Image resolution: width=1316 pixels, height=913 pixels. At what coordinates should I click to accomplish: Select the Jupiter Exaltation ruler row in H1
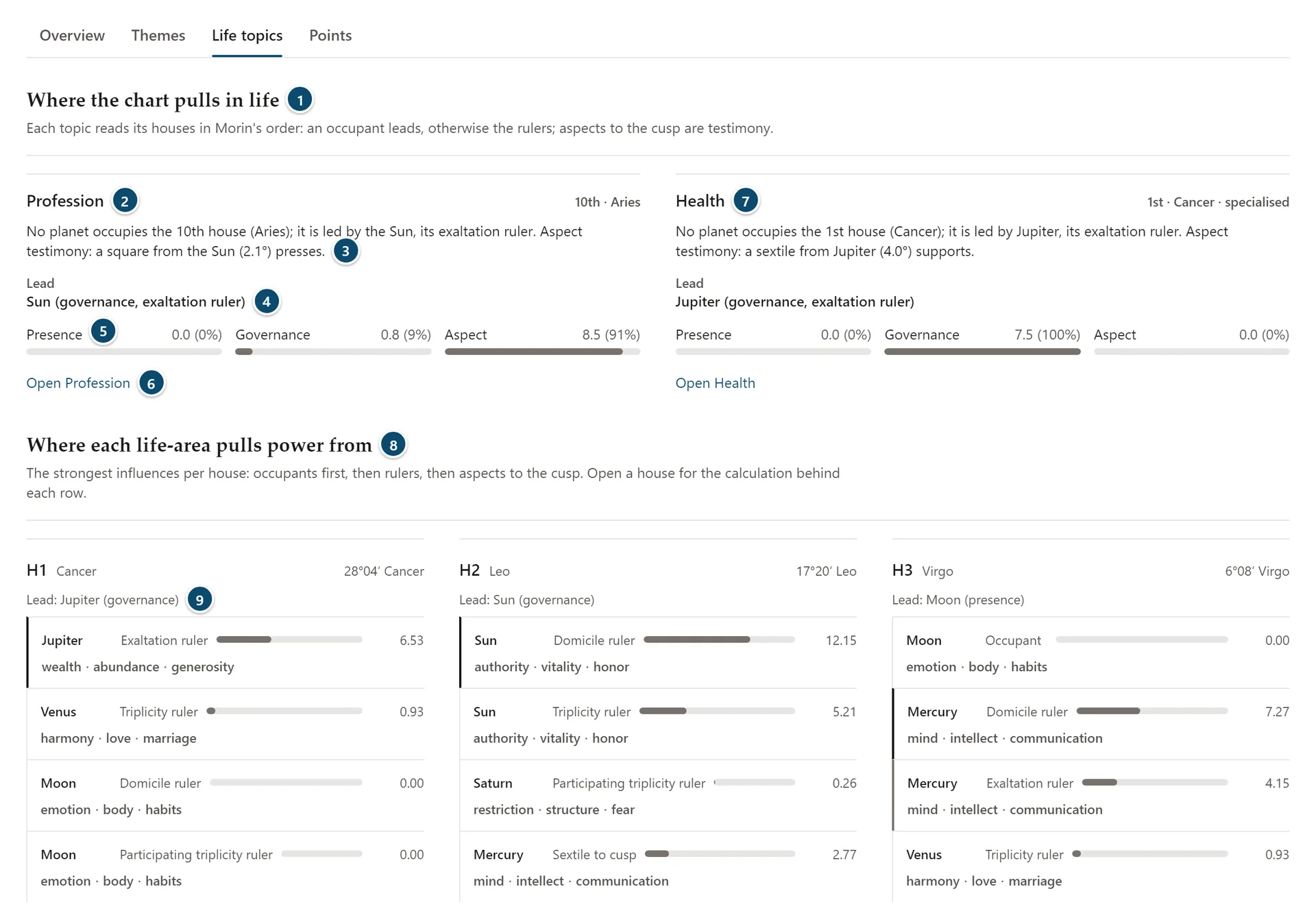tap(226, 653)
